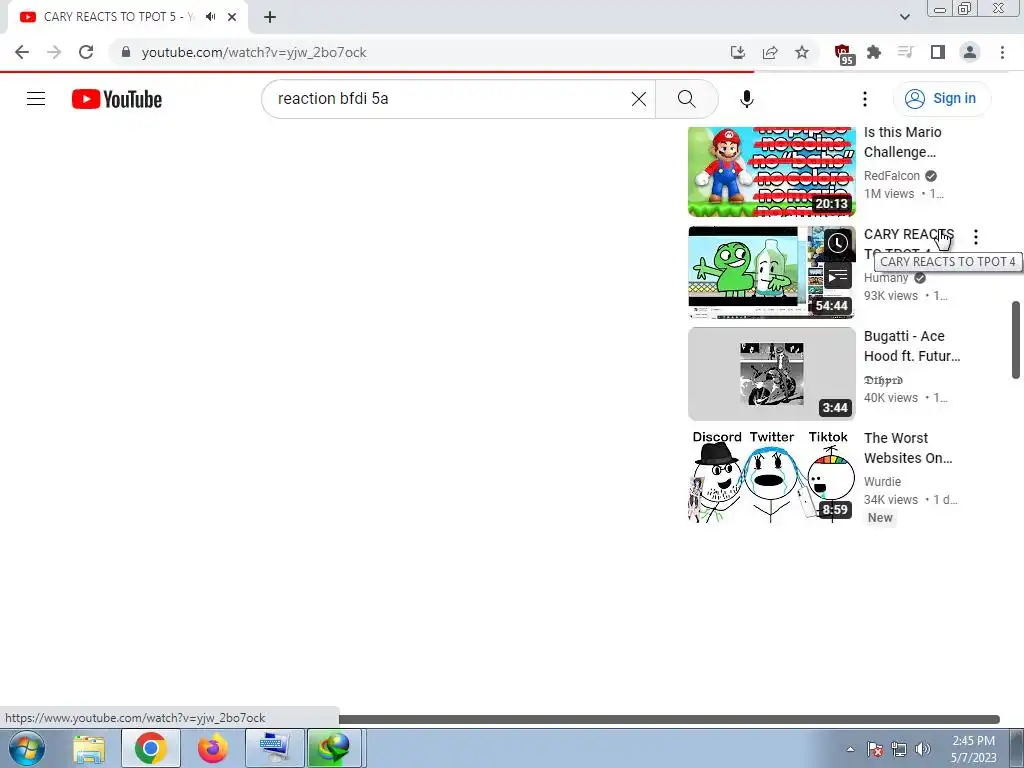Click the forward navigation arrow

pos(54,52)
